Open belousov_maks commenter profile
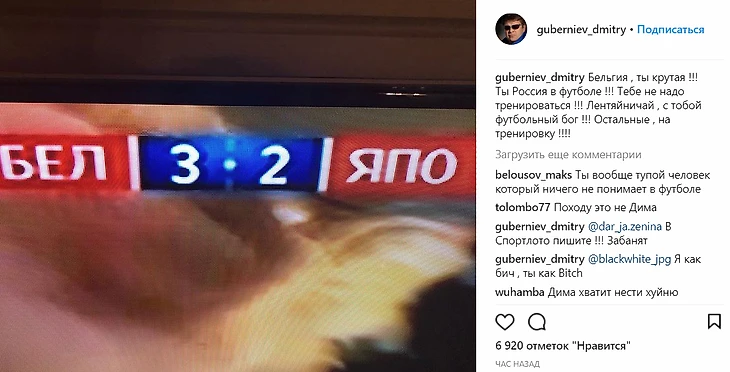 point(534,175)
